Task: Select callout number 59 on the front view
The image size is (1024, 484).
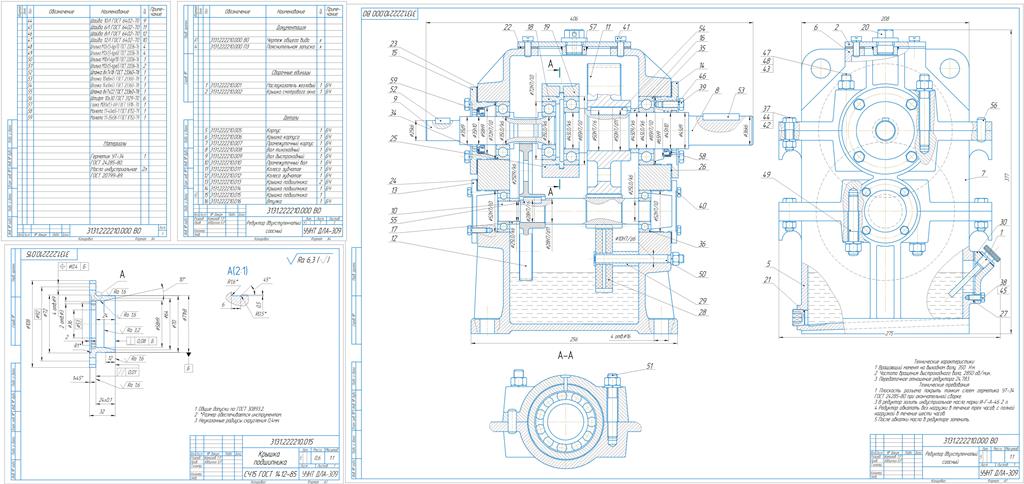Action: click(x=394, y=80)
